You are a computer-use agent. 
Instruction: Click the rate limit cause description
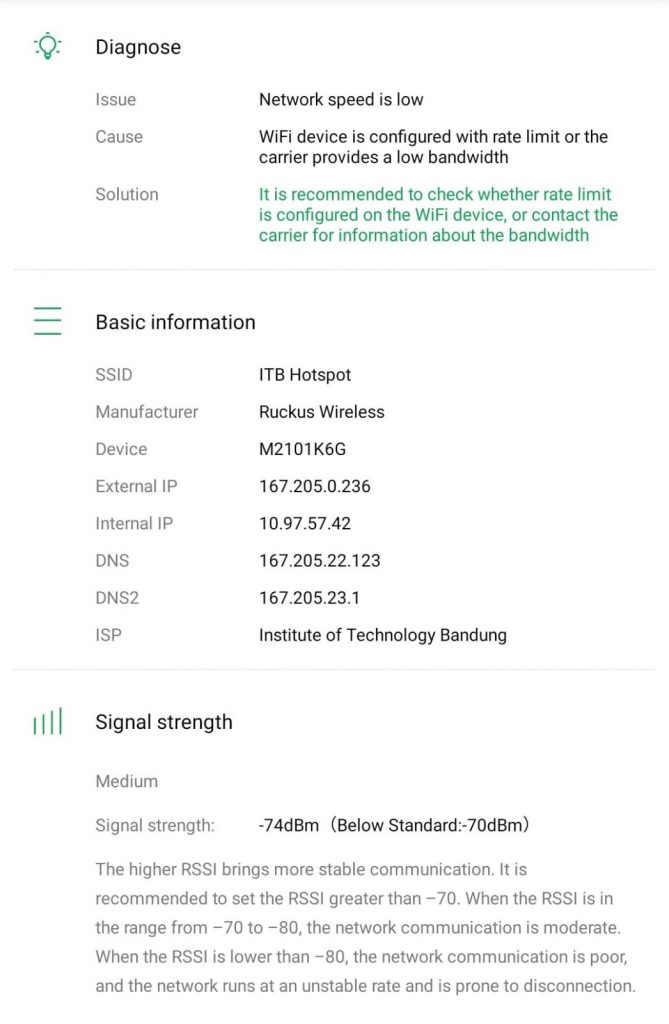433,147
